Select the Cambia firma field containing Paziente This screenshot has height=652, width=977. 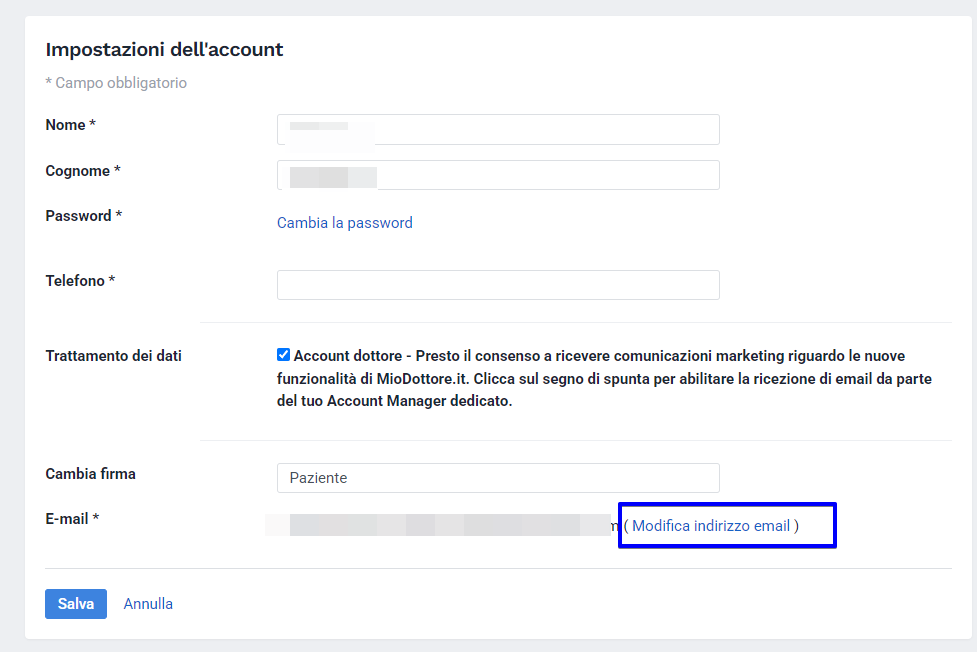pos(498,478)
